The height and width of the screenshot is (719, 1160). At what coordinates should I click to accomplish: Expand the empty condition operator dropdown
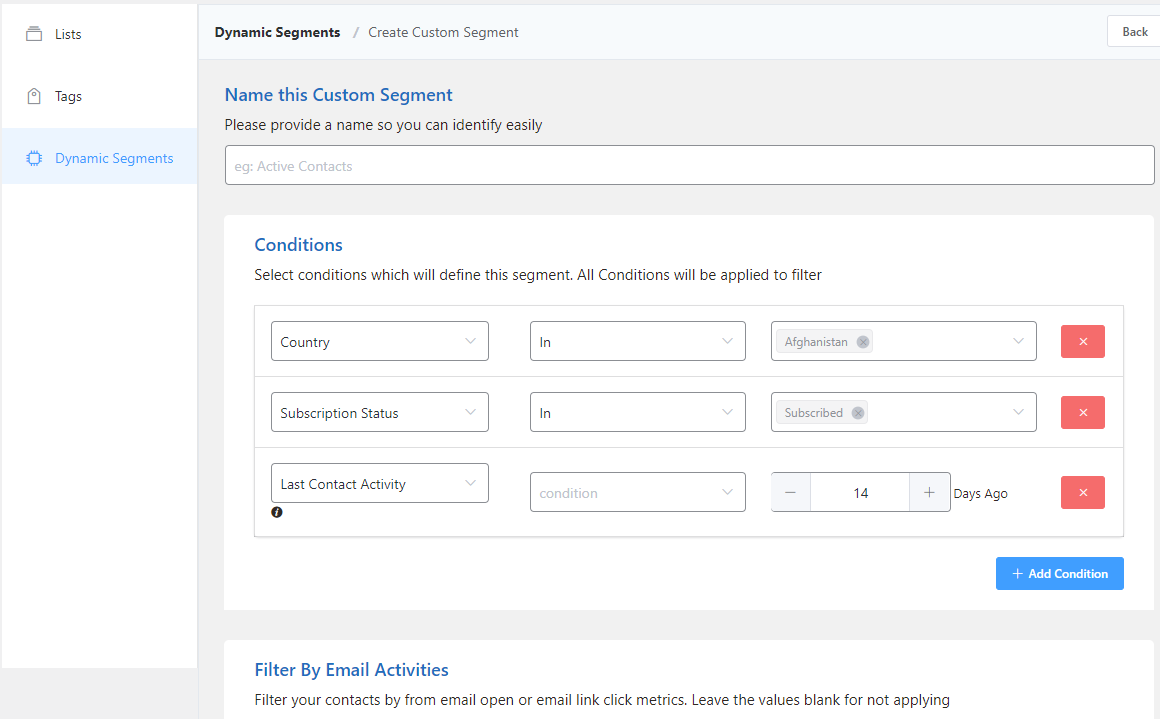click(637, 492)
